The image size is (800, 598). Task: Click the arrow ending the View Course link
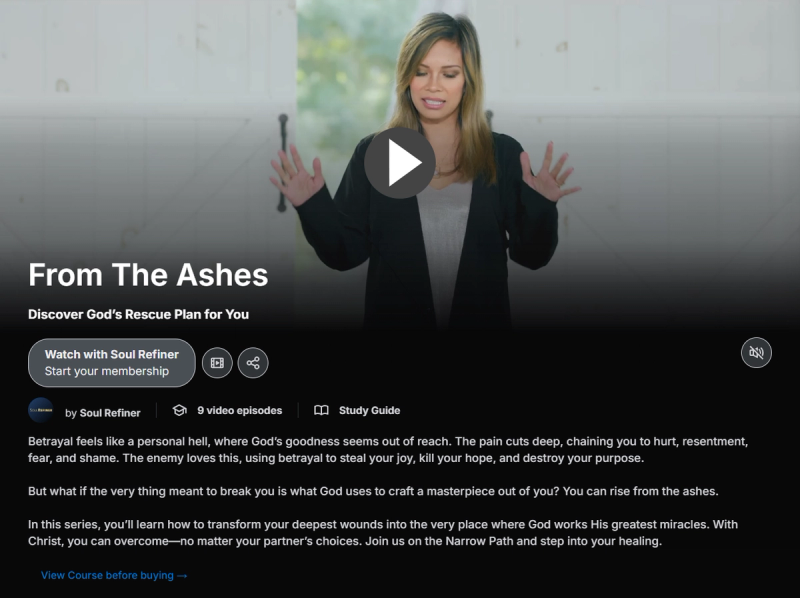pos(182,576)
